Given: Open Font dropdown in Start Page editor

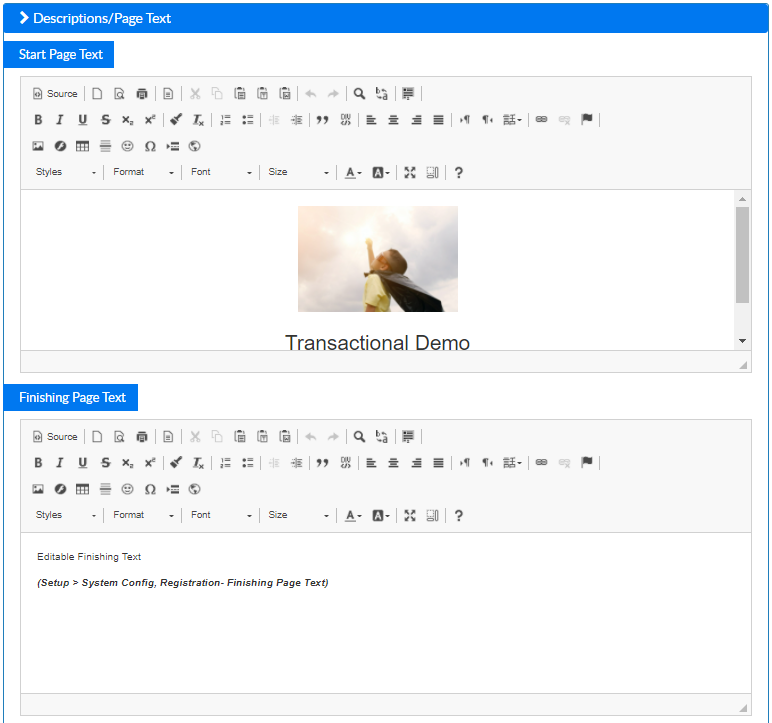Looking at the screenshot, I should (221, 172).
